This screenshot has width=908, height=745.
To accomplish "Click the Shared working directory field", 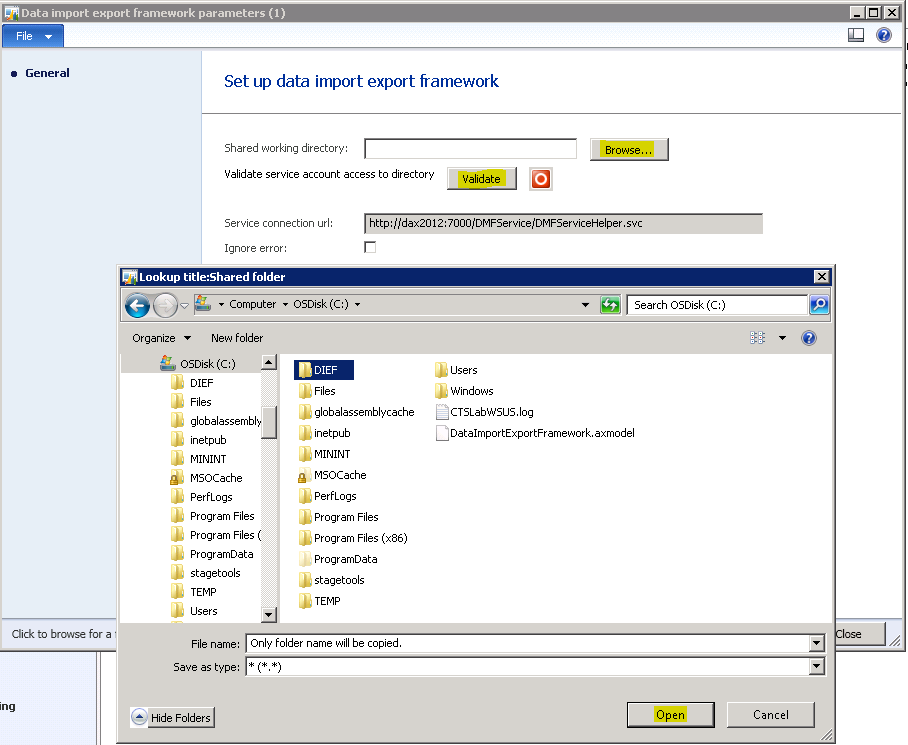I will click(470, 149).
